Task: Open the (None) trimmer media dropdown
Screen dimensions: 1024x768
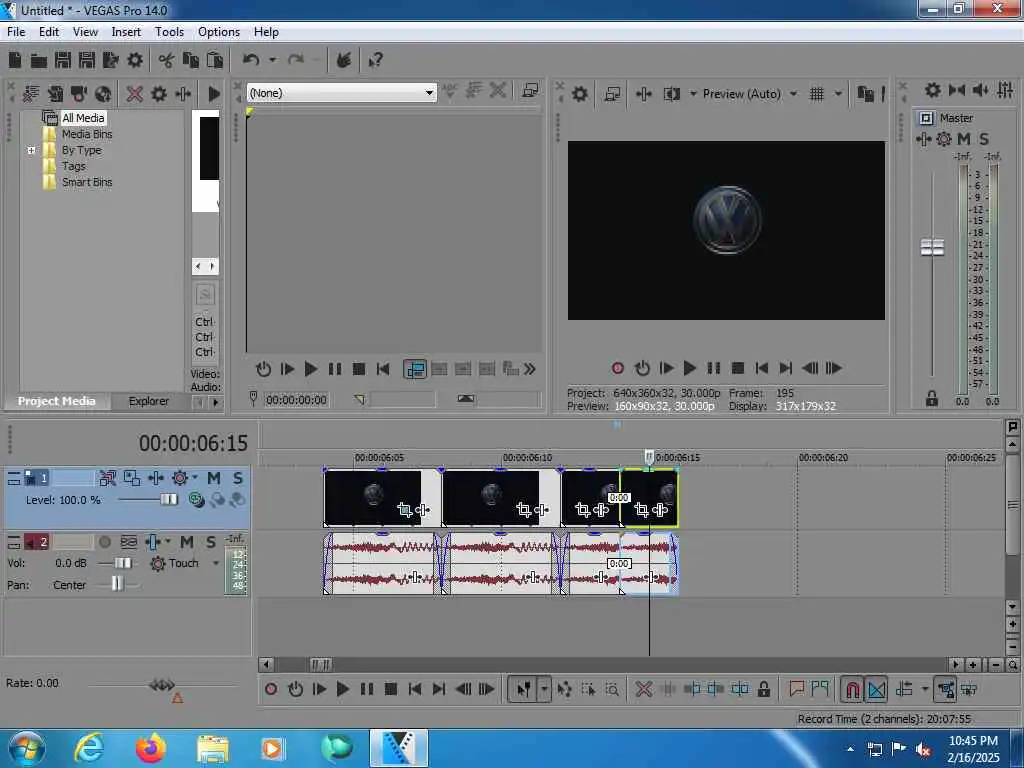Action: click(x=429, y=93)
